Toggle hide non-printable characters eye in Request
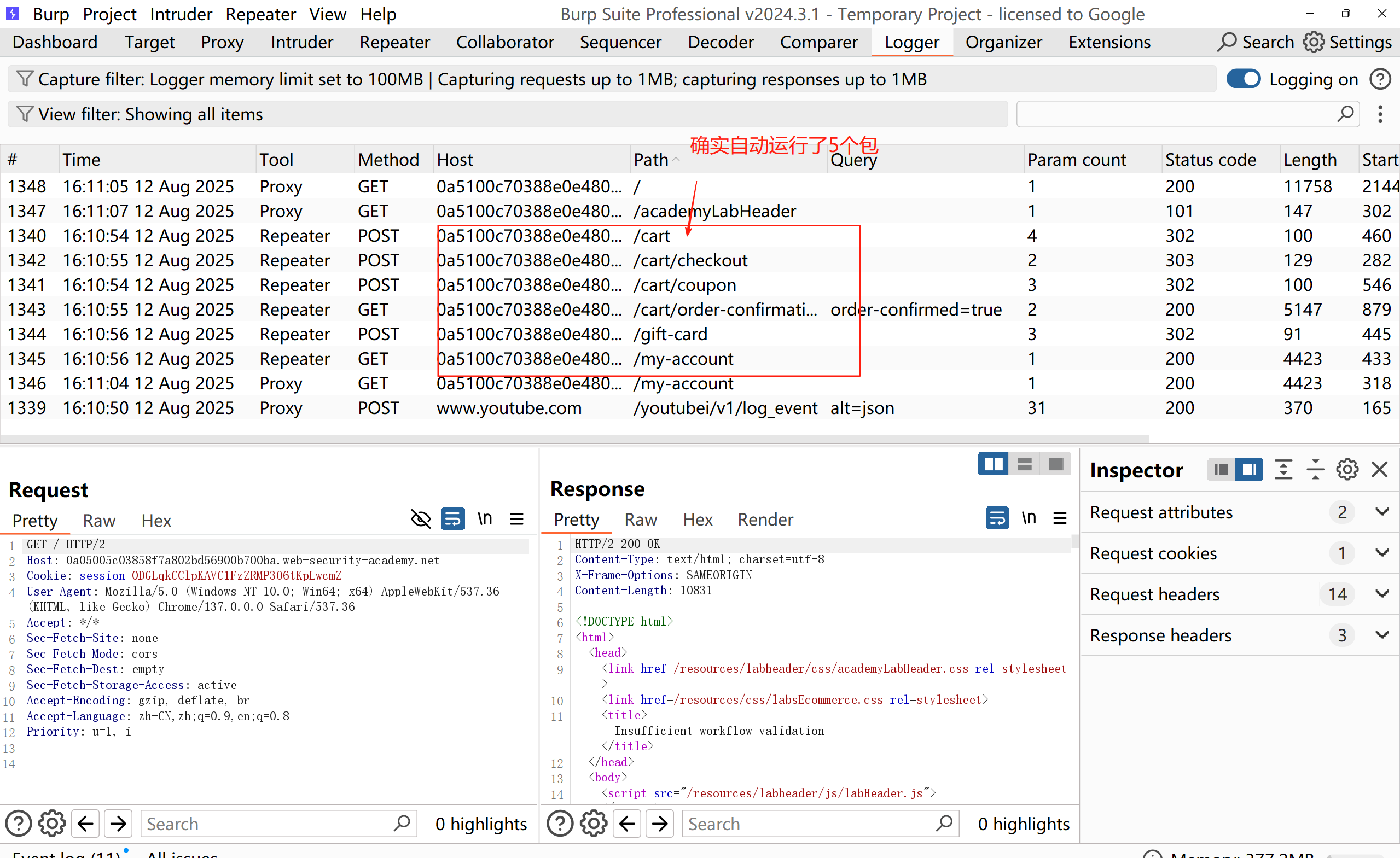 click(421, 519)
